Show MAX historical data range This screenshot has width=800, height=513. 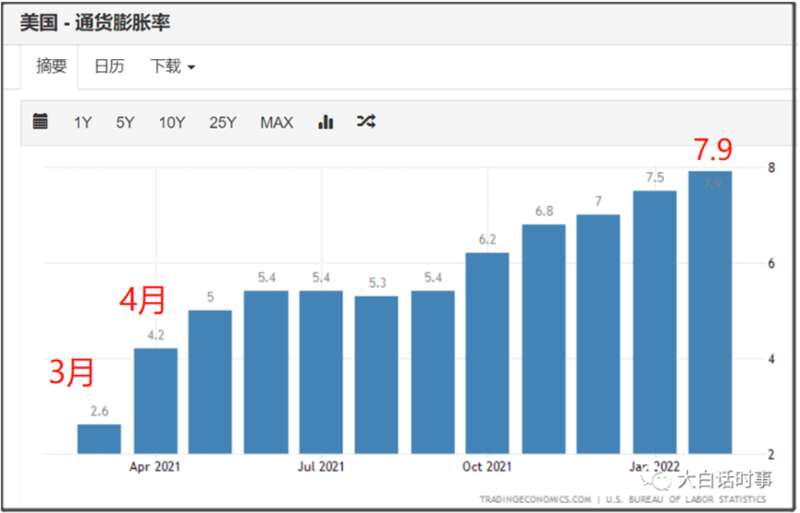277,123
